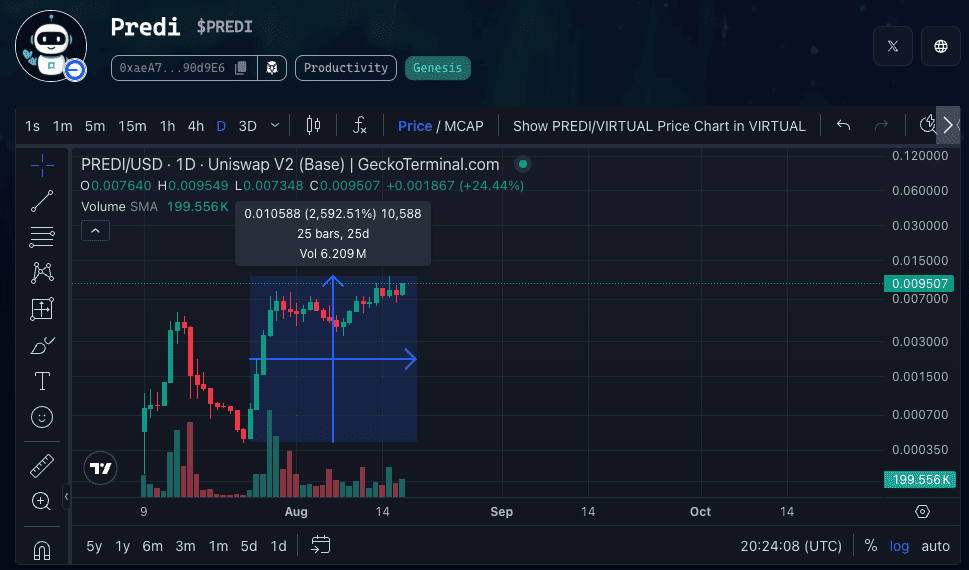Open the X Twitter profile link

(x=892, y=46)
